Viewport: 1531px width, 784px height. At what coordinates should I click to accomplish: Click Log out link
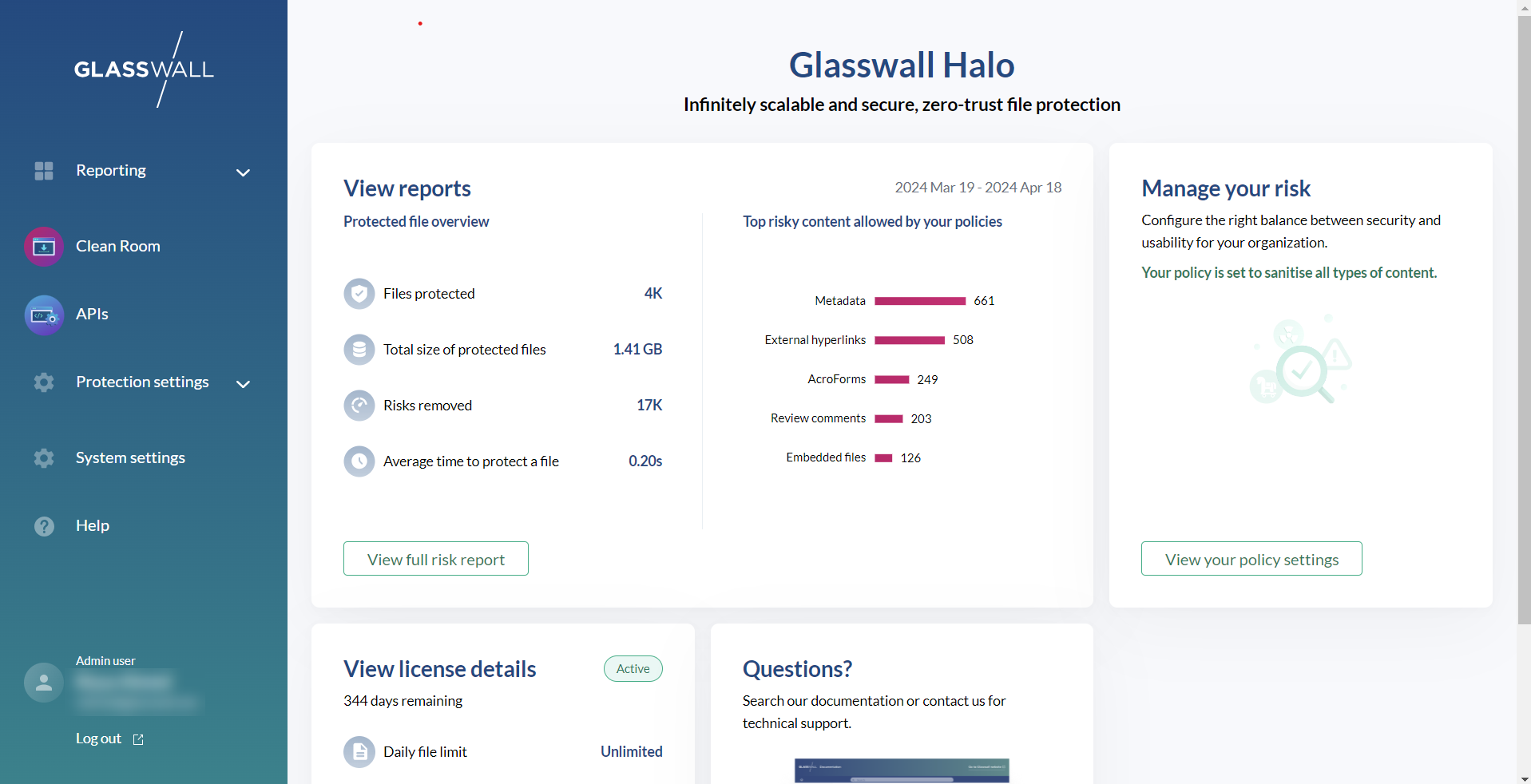click(98, 738)
